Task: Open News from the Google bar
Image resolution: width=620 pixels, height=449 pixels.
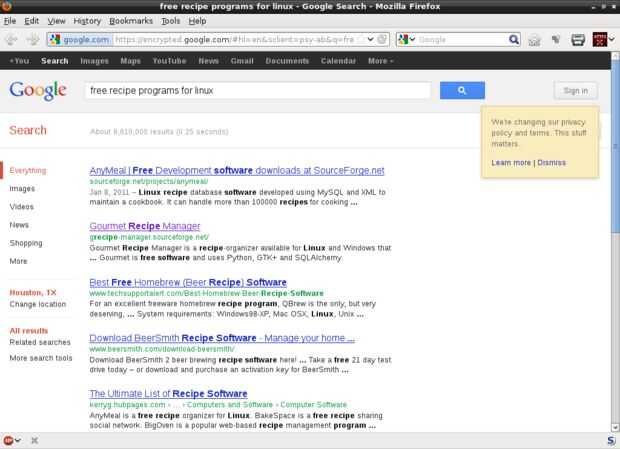Action: [208, 61]
